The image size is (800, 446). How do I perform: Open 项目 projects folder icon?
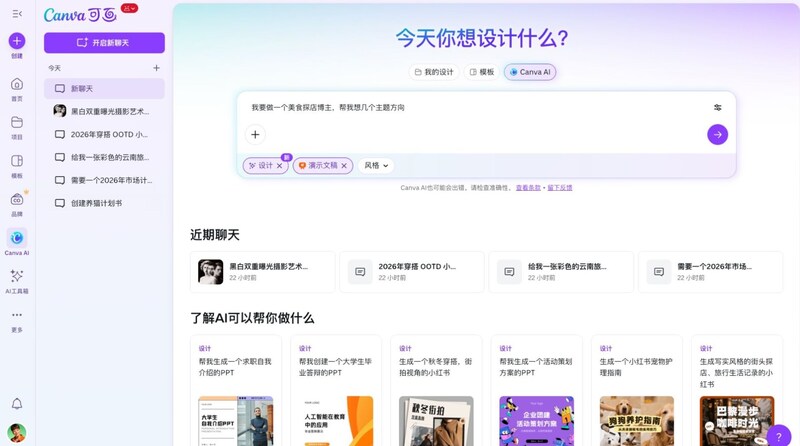17,122
